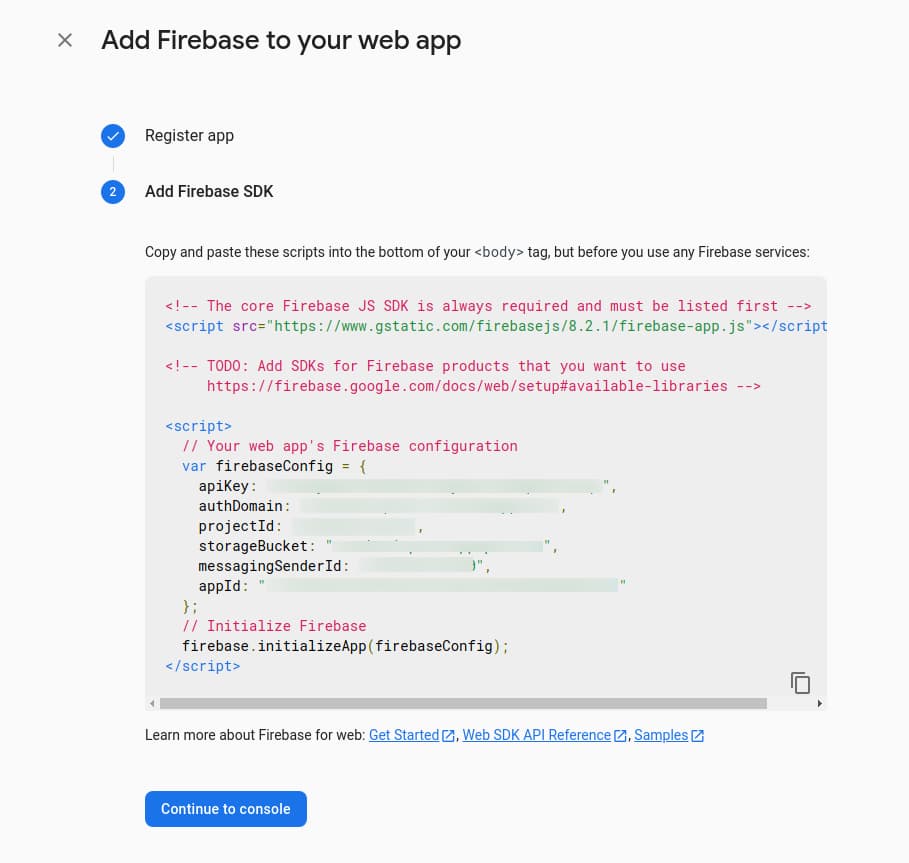Select the Register app step label

pyautogui.click(x=190, y=136)
